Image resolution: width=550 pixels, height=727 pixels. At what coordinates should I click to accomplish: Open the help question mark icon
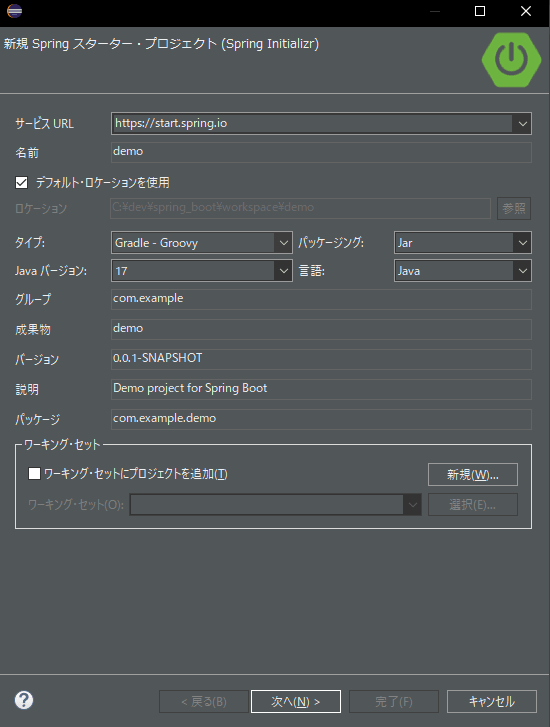tap(24, 700)
